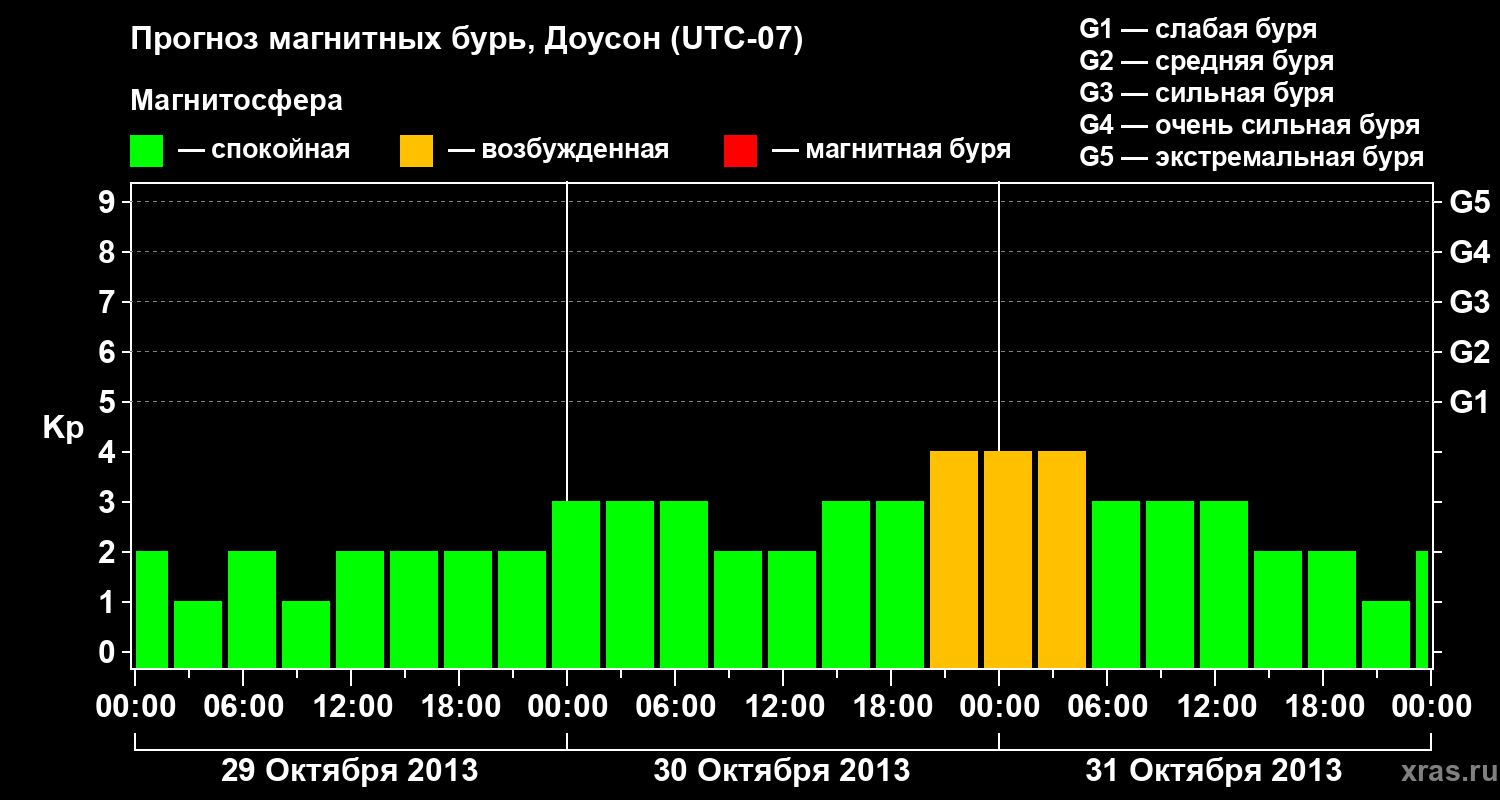Click the first orange Kp 4 bar on 30 October evening
This screenshot has width=1500, height=800.
954,559
